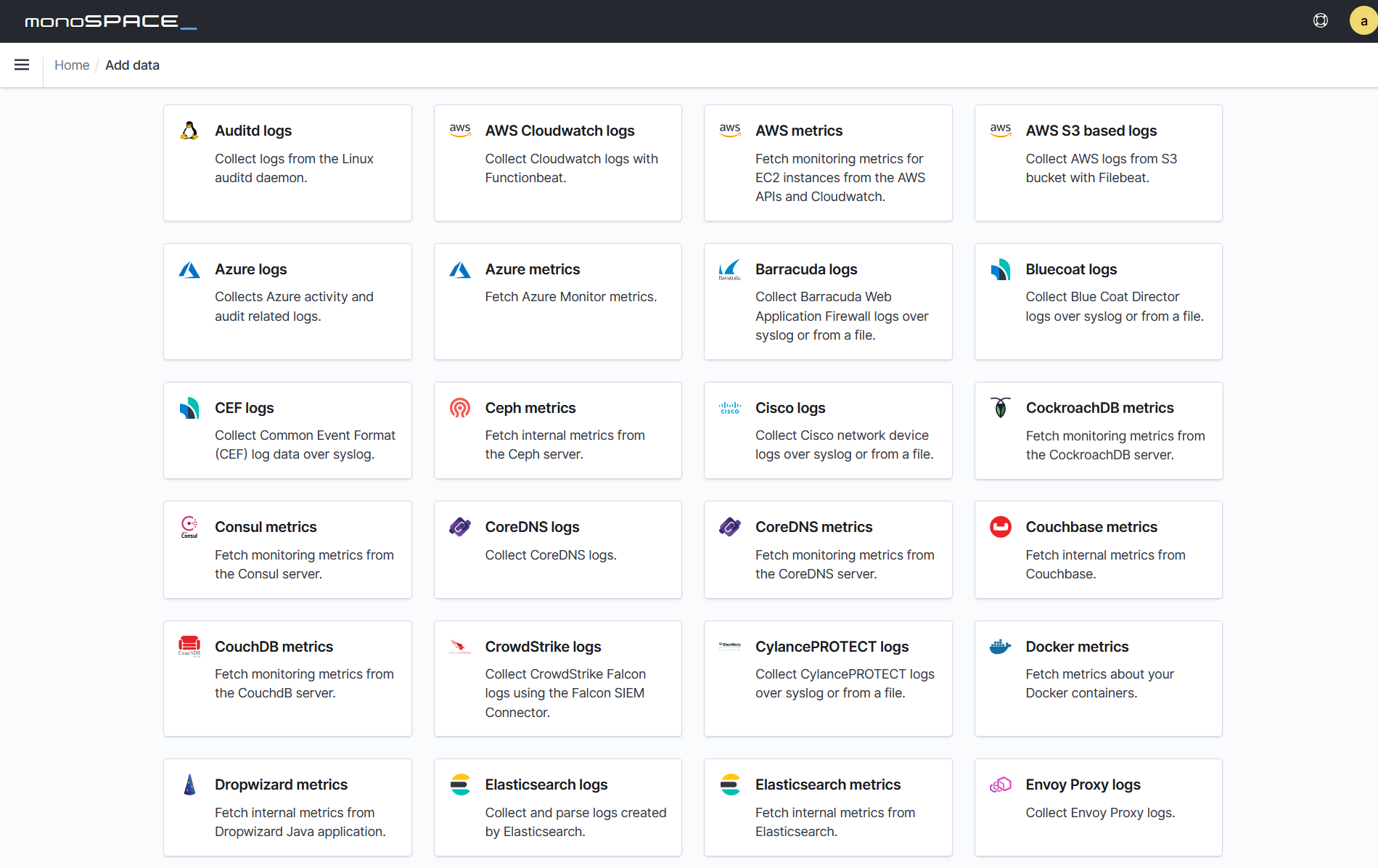Click the CylancePROTECT logo icon
This screenshot has width=1378, height=868.
[x=730, y=646]
